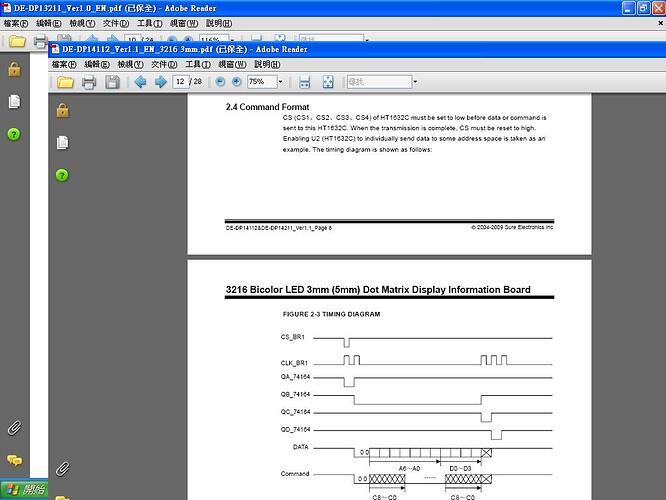
Task: Open 檔案(F) menu in front window
Action: tap(64, 65)
